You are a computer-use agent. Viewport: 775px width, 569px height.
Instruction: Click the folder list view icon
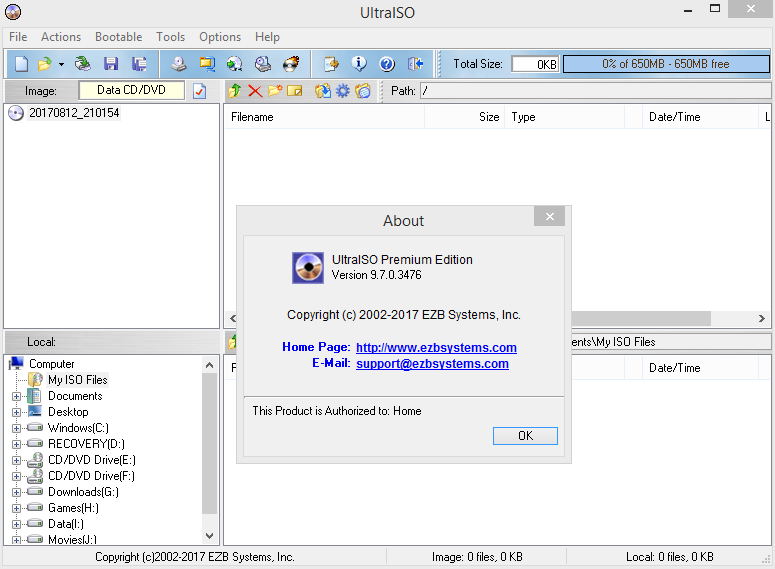(x=363, y=90)
